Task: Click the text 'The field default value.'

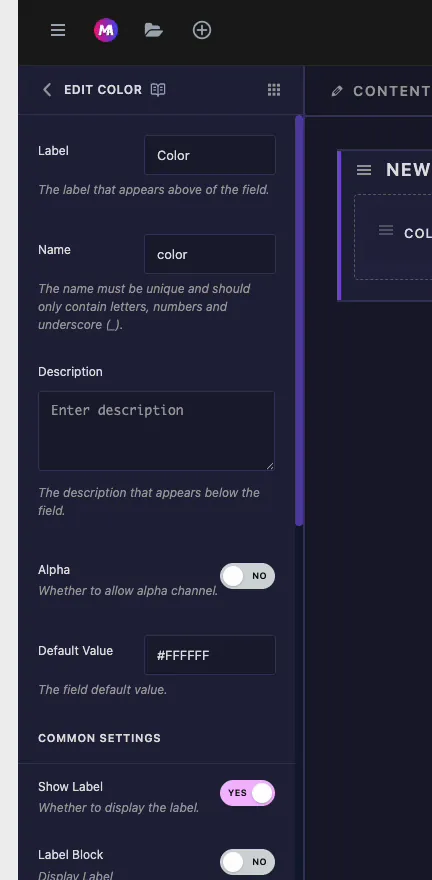Action: pyautogui.click(x=103, y=690)
